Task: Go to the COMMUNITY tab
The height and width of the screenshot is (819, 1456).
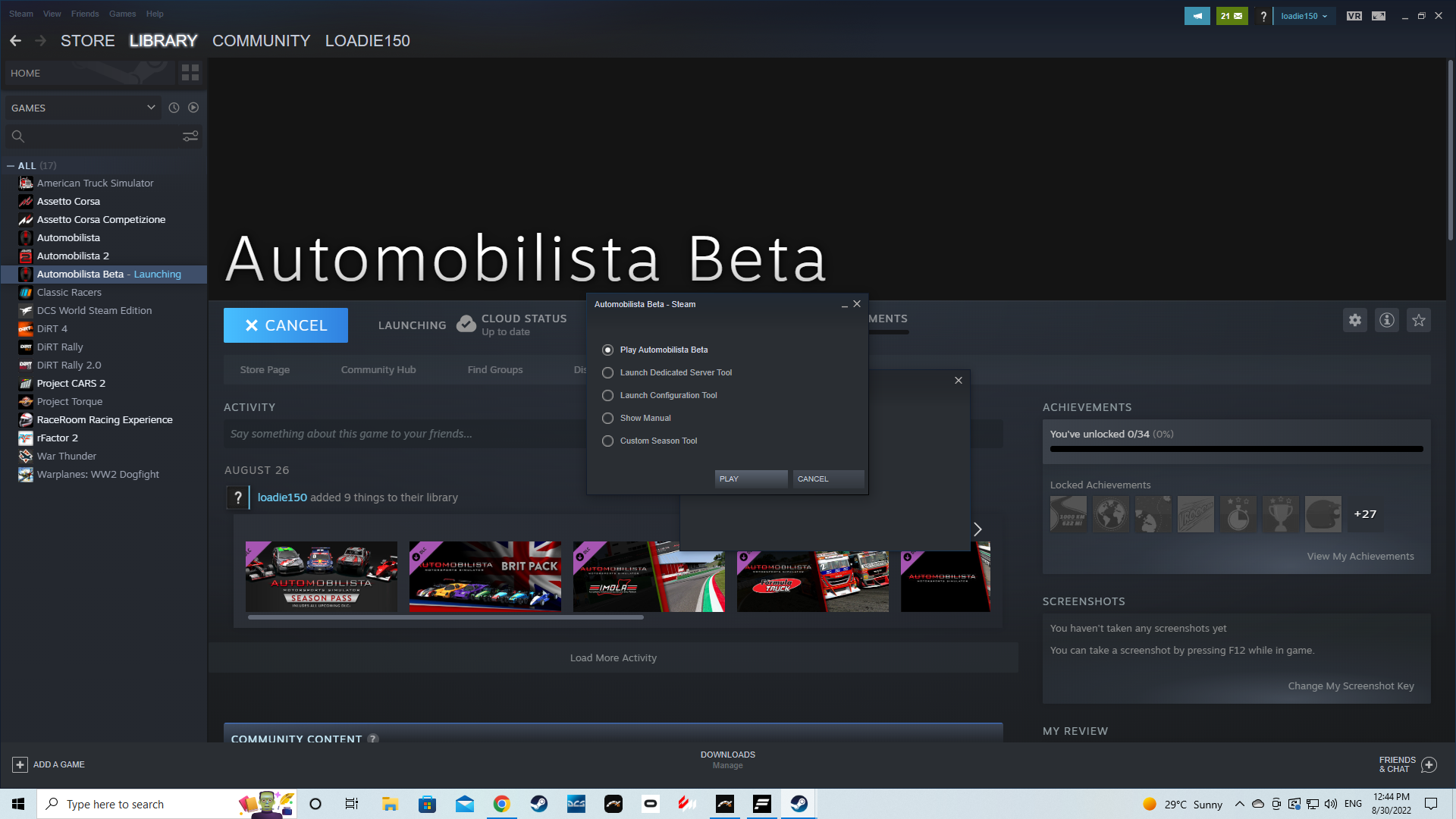Action: pos(262,41)
